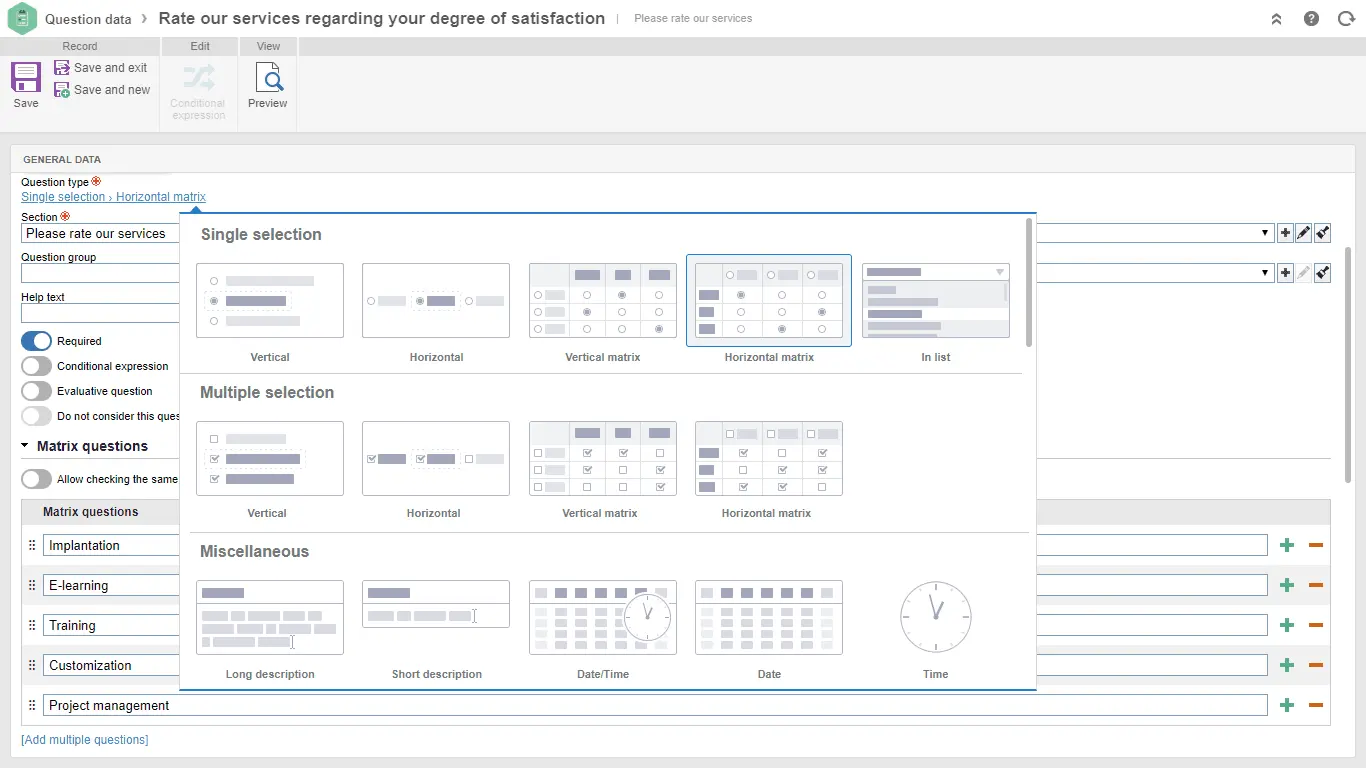
Task: Add a row after the Implantation question
Action: pos(1287,545)
